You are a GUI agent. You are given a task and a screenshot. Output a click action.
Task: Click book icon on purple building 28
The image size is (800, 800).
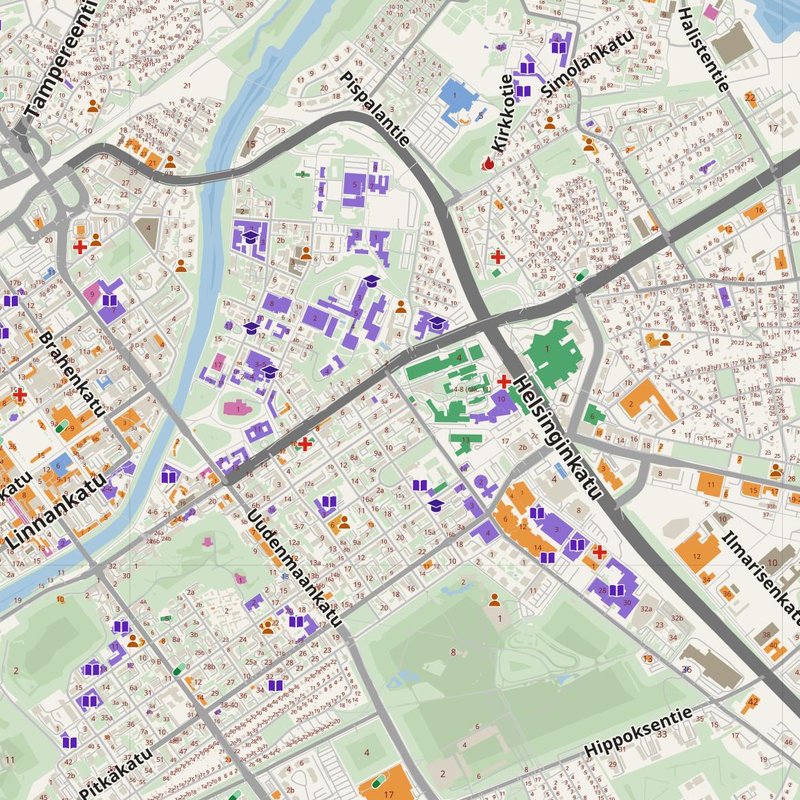point(617,590)
